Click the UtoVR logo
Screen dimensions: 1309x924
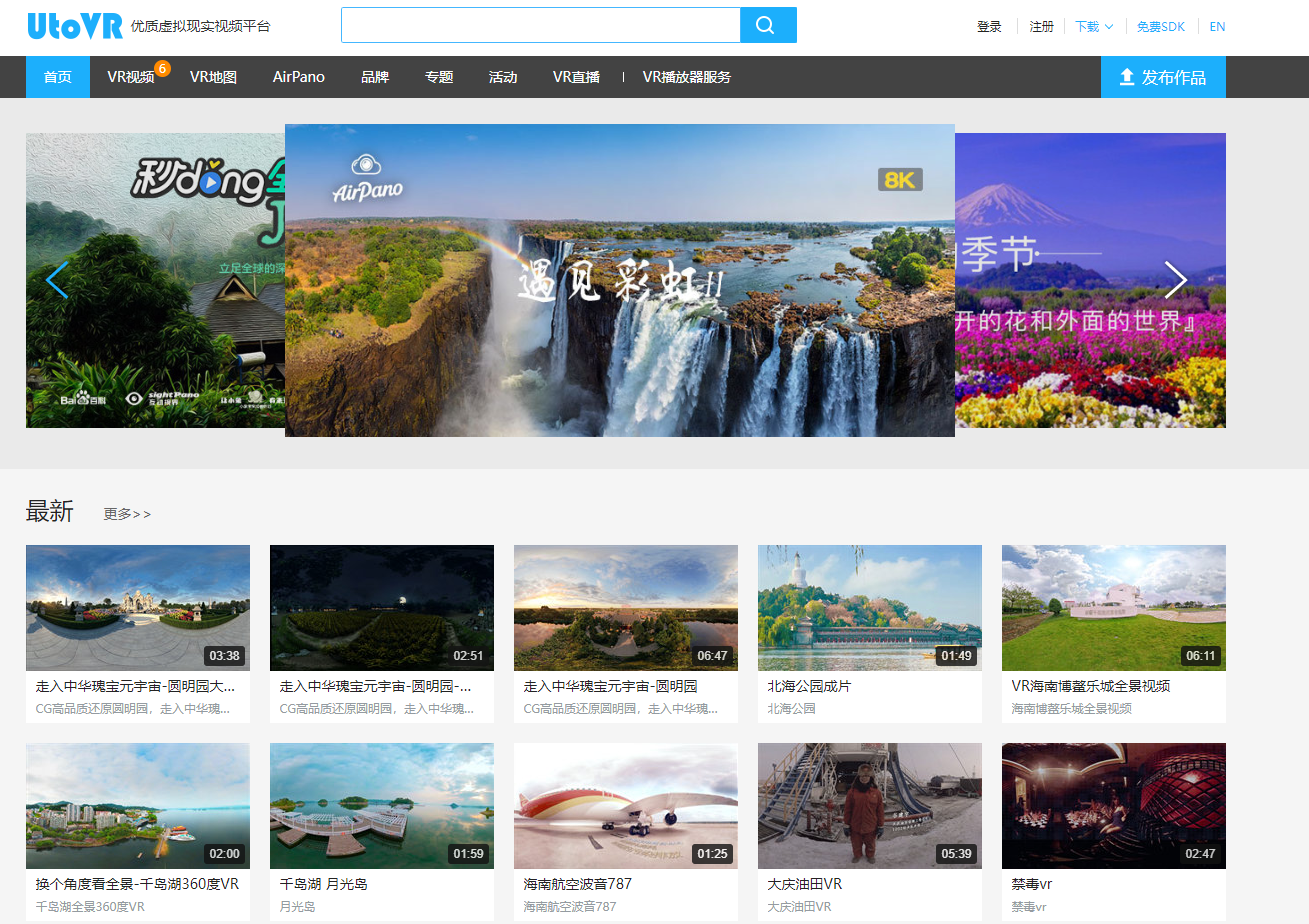[75, 26]
